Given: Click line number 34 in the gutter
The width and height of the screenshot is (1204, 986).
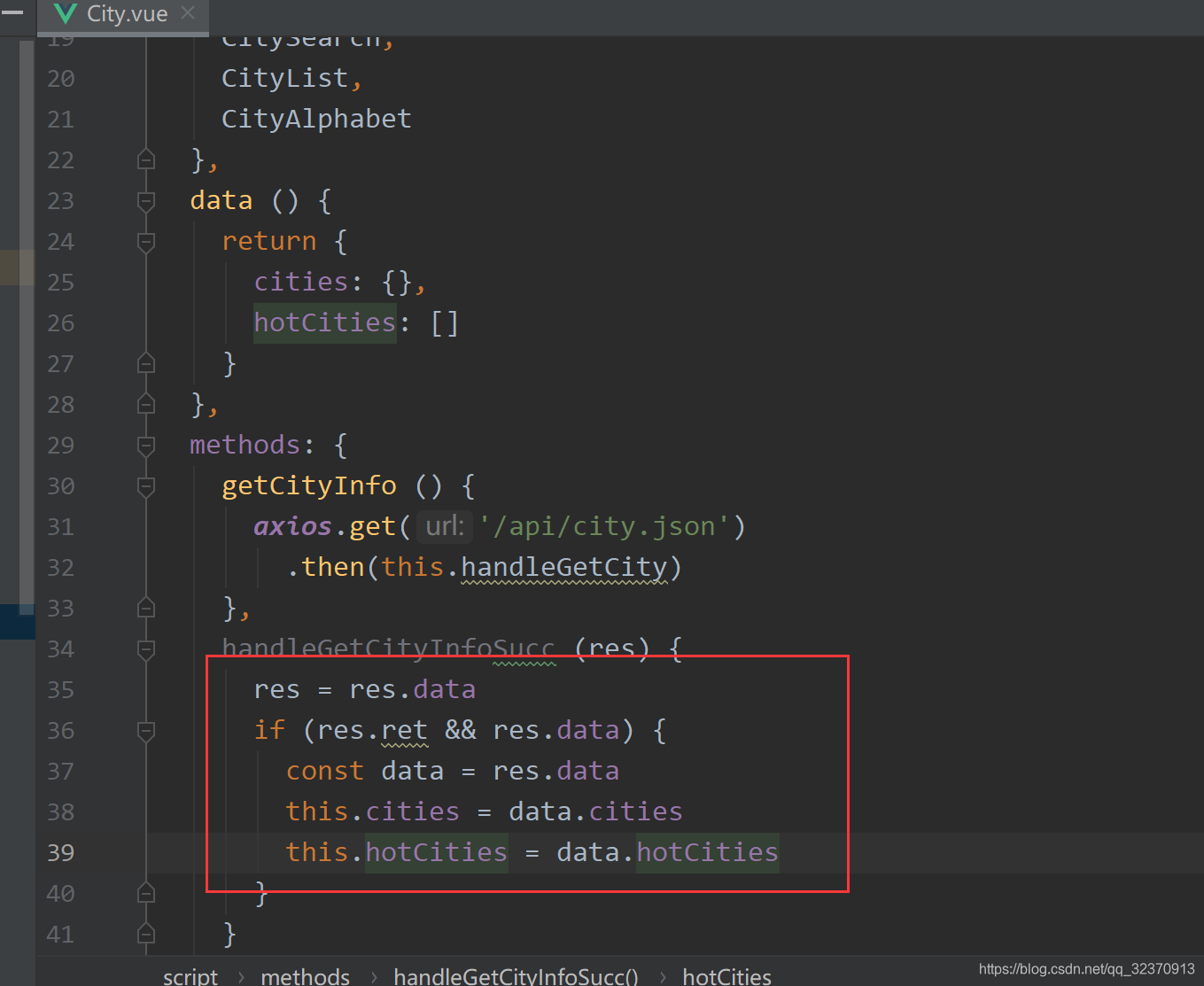Looking at the screenshot, I should tap(60, 648).
